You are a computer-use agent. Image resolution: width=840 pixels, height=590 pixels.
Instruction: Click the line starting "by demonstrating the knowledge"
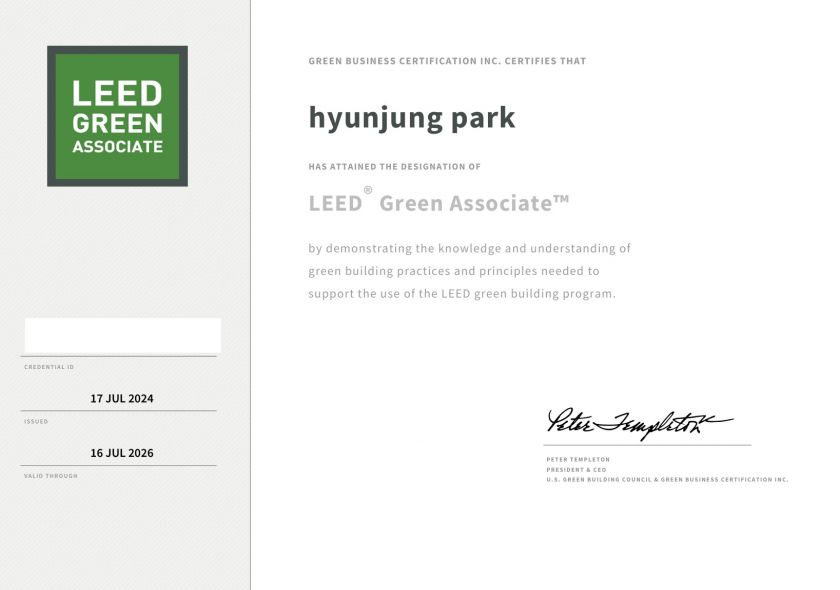(469, 248)
